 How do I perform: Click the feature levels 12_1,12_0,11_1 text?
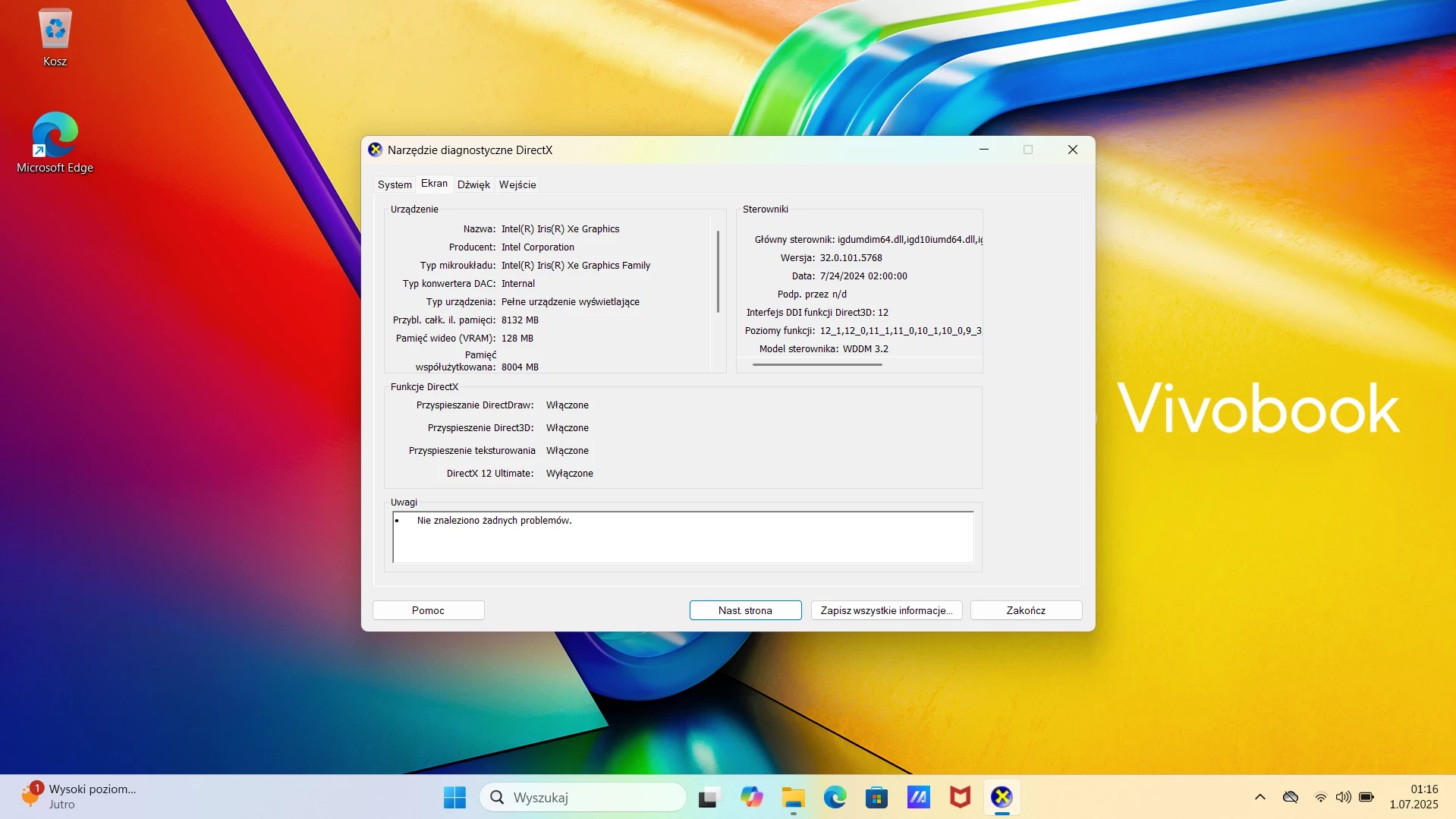pyautogui.click(x=901, y=330)
